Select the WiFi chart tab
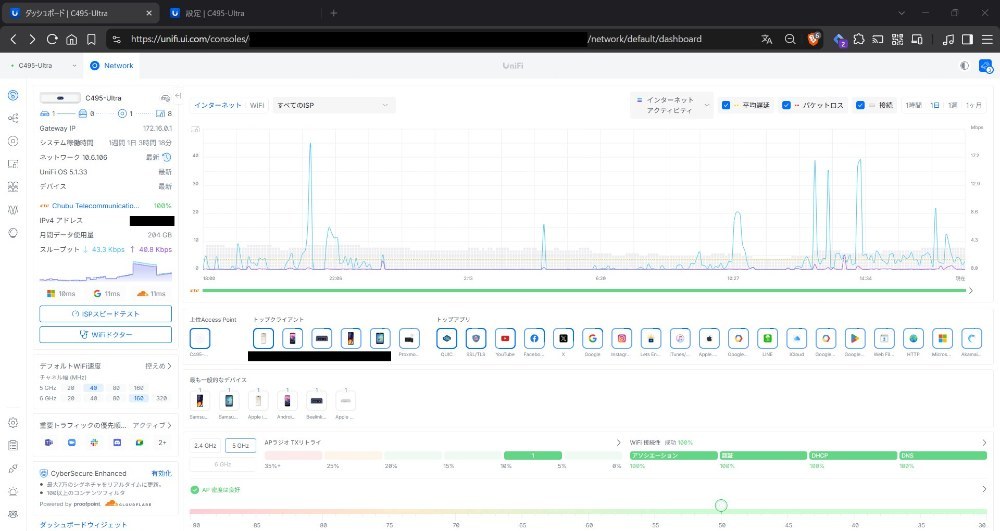 [257, 105]
